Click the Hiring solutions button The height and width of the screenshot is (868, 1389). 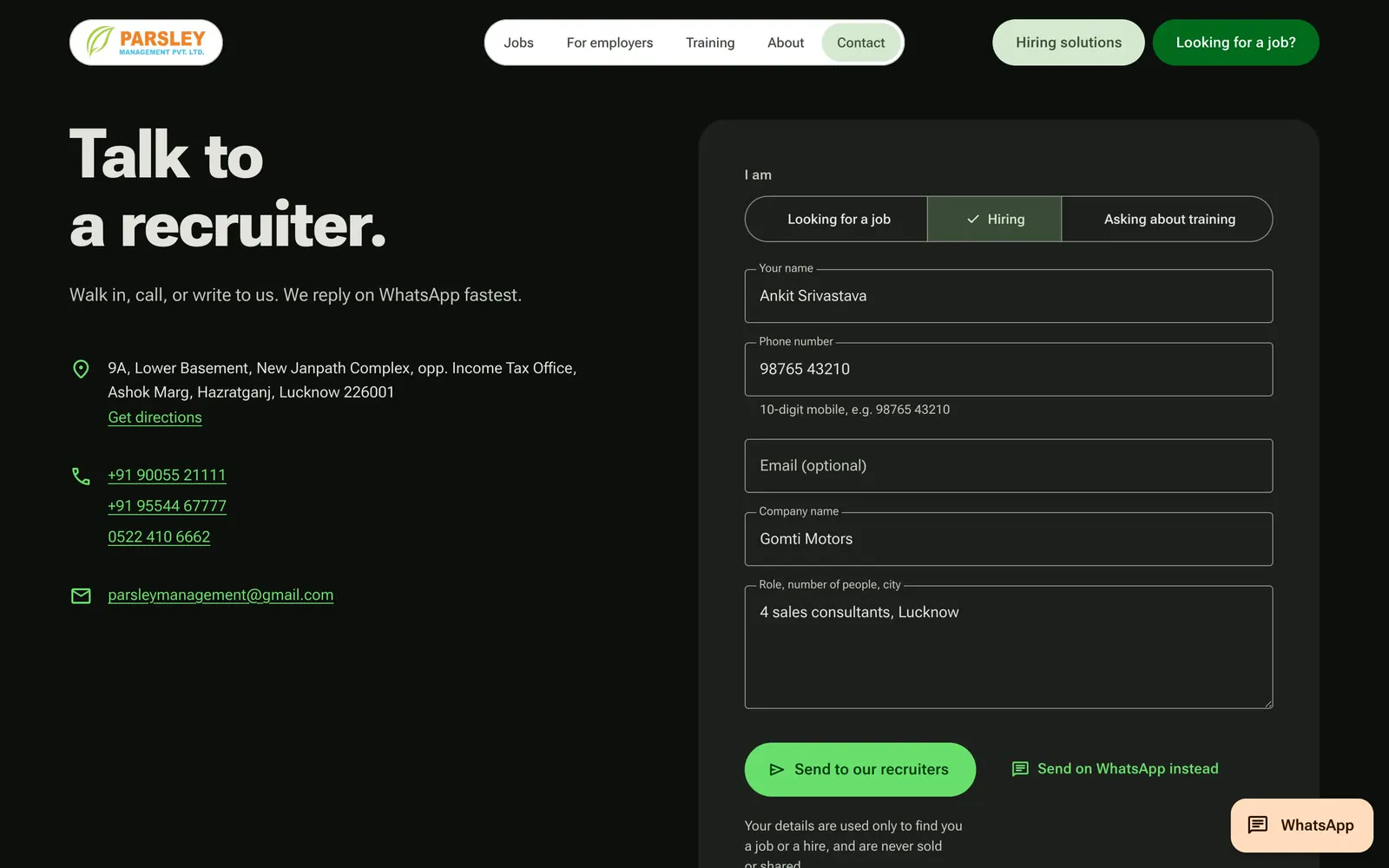(x=1069, y=43)
